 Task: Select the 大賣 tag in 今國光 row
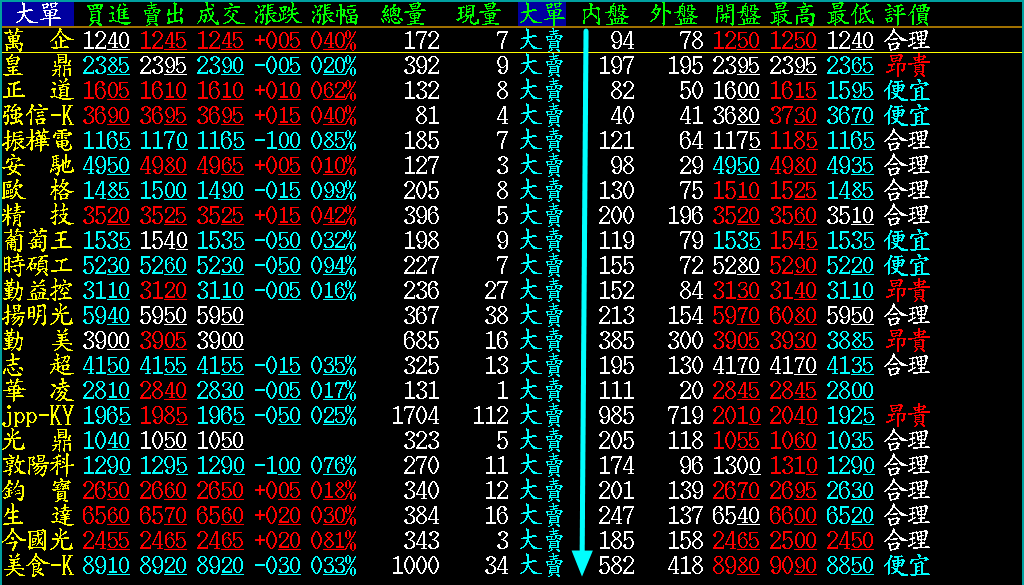tap(541, 540)
